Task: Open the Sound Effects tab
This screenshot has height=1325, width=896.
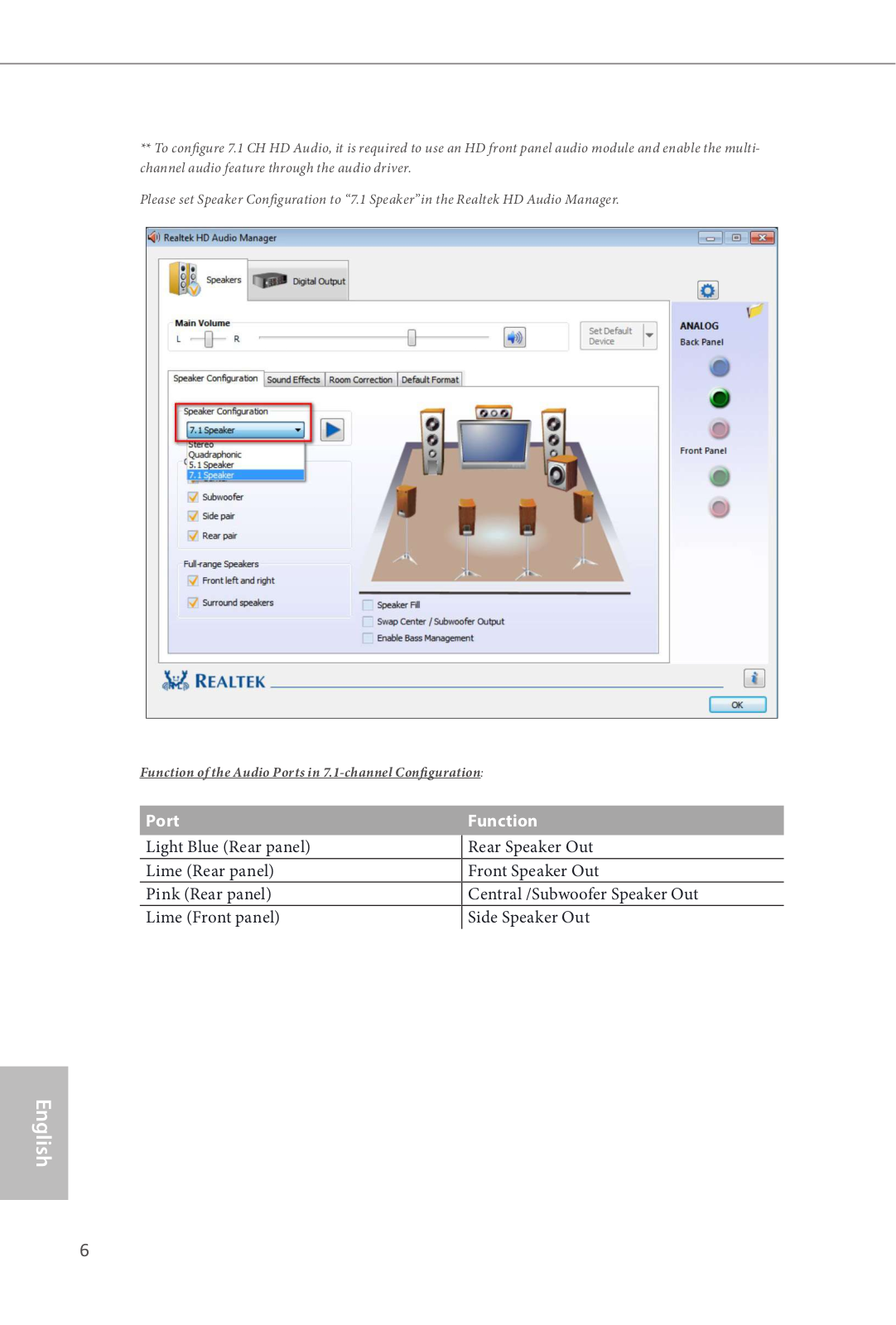Action: pyautogui.click(x=294, y=380)
